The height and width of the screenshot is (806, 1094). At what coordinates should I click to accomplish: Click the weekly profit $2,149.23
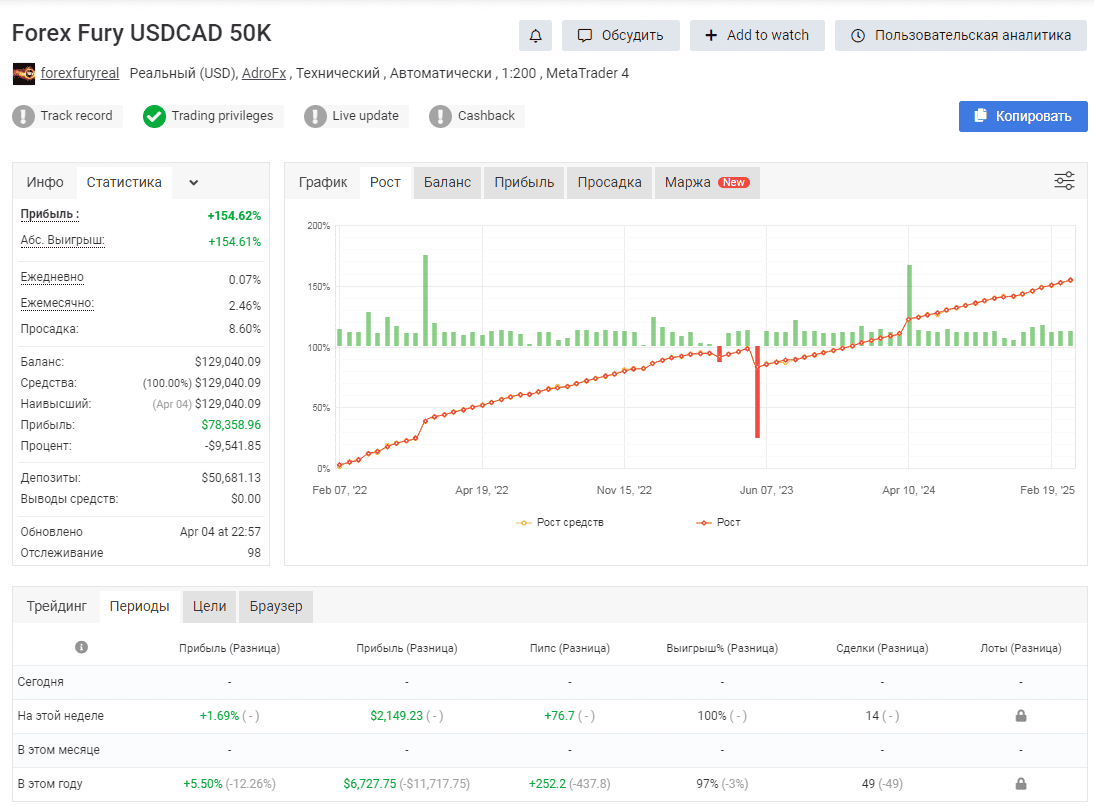[396, 716]
